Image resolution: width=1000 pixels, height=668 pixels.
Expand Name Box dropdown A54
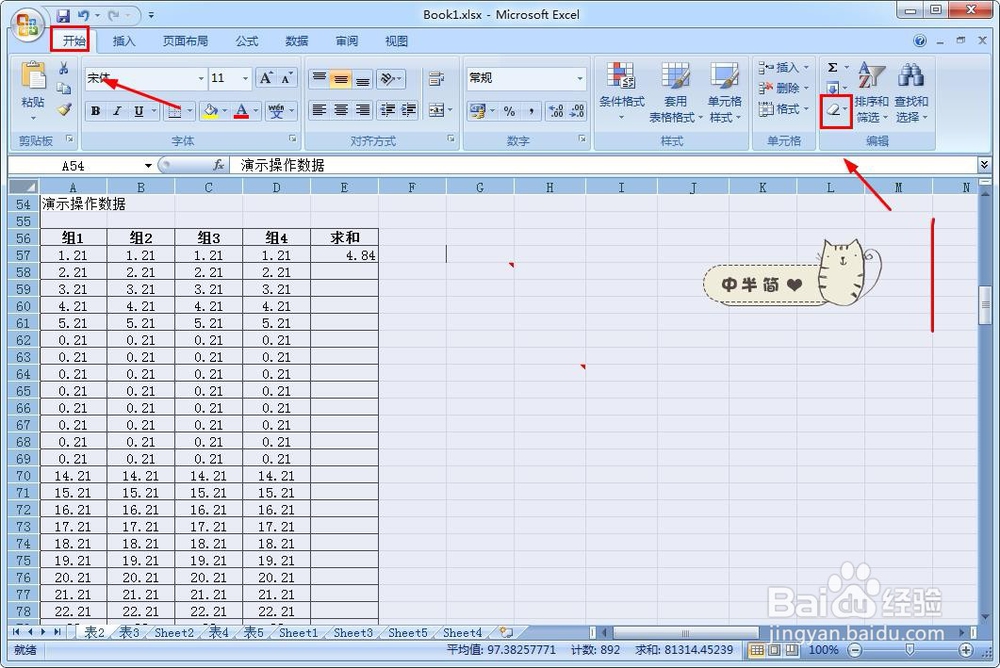[x=148, y=166]
